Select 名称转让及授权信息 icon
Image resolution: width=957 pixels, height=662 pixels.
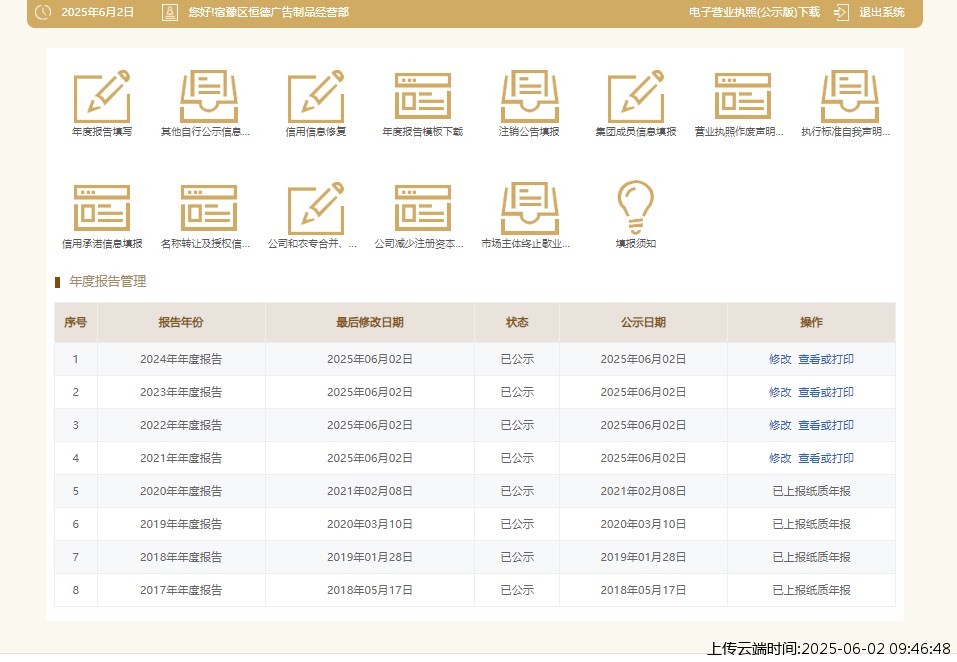[209, 208]
